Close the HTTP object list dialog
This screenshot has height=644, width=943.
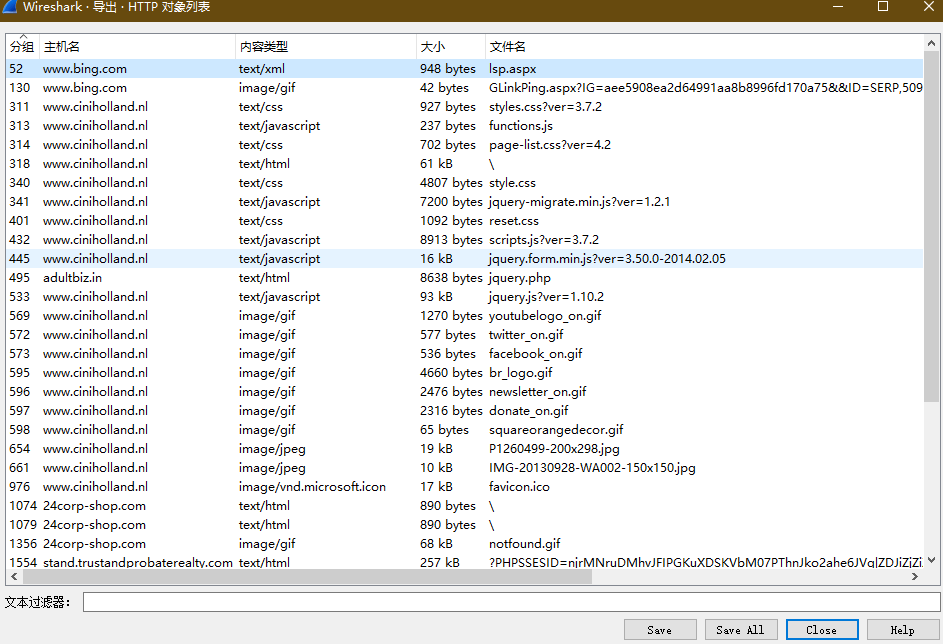click(x=822, y=630)
